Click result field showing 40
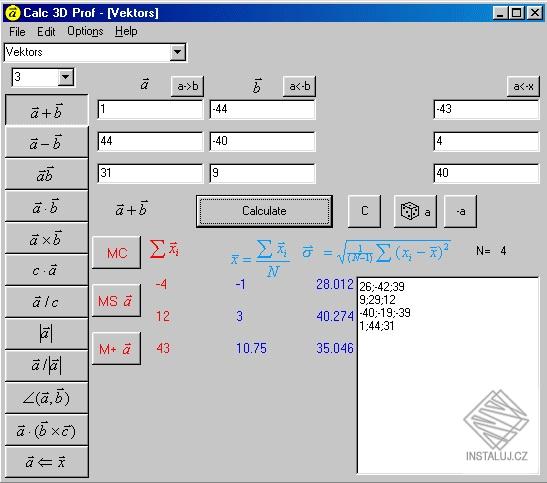 486,173
